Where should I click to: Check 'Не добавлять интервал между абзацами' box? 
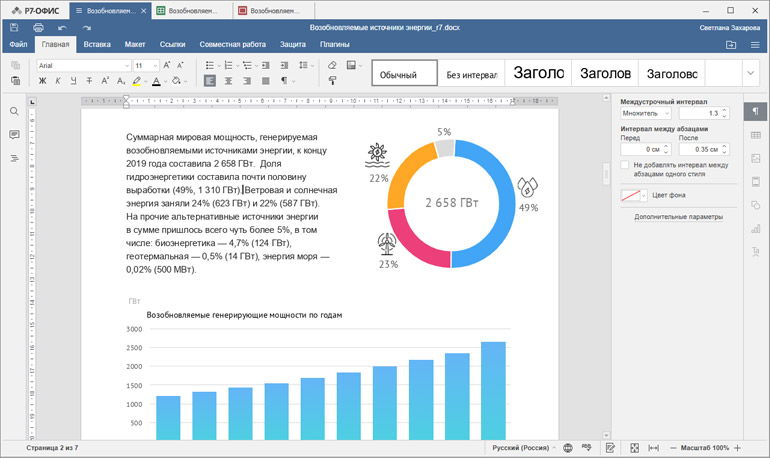tap(625, 164)
